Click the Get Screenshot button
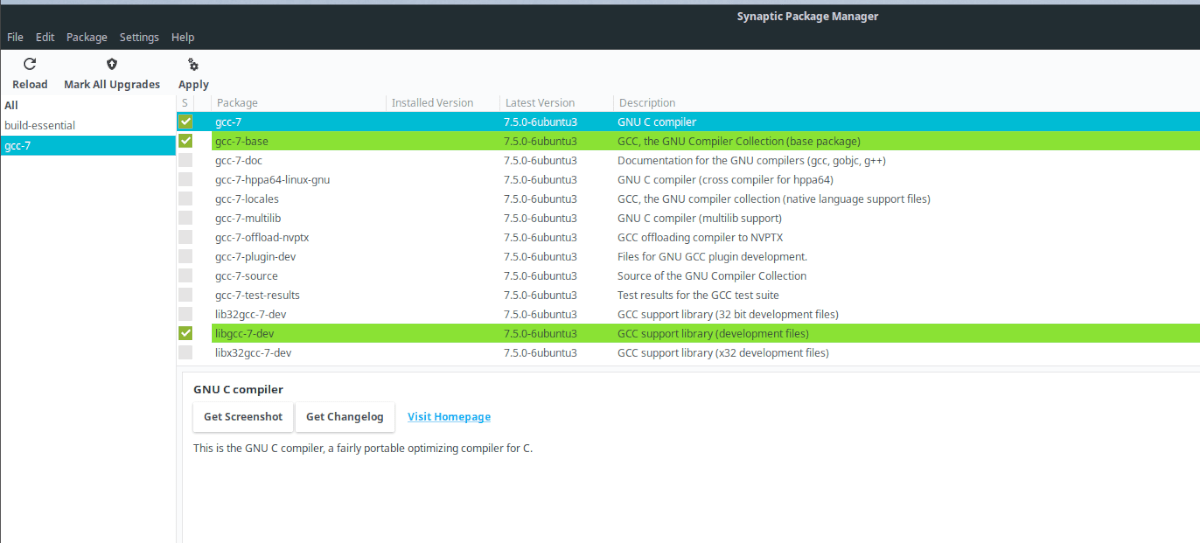Screen dimensions: 1200x543 tap(243, 417)
